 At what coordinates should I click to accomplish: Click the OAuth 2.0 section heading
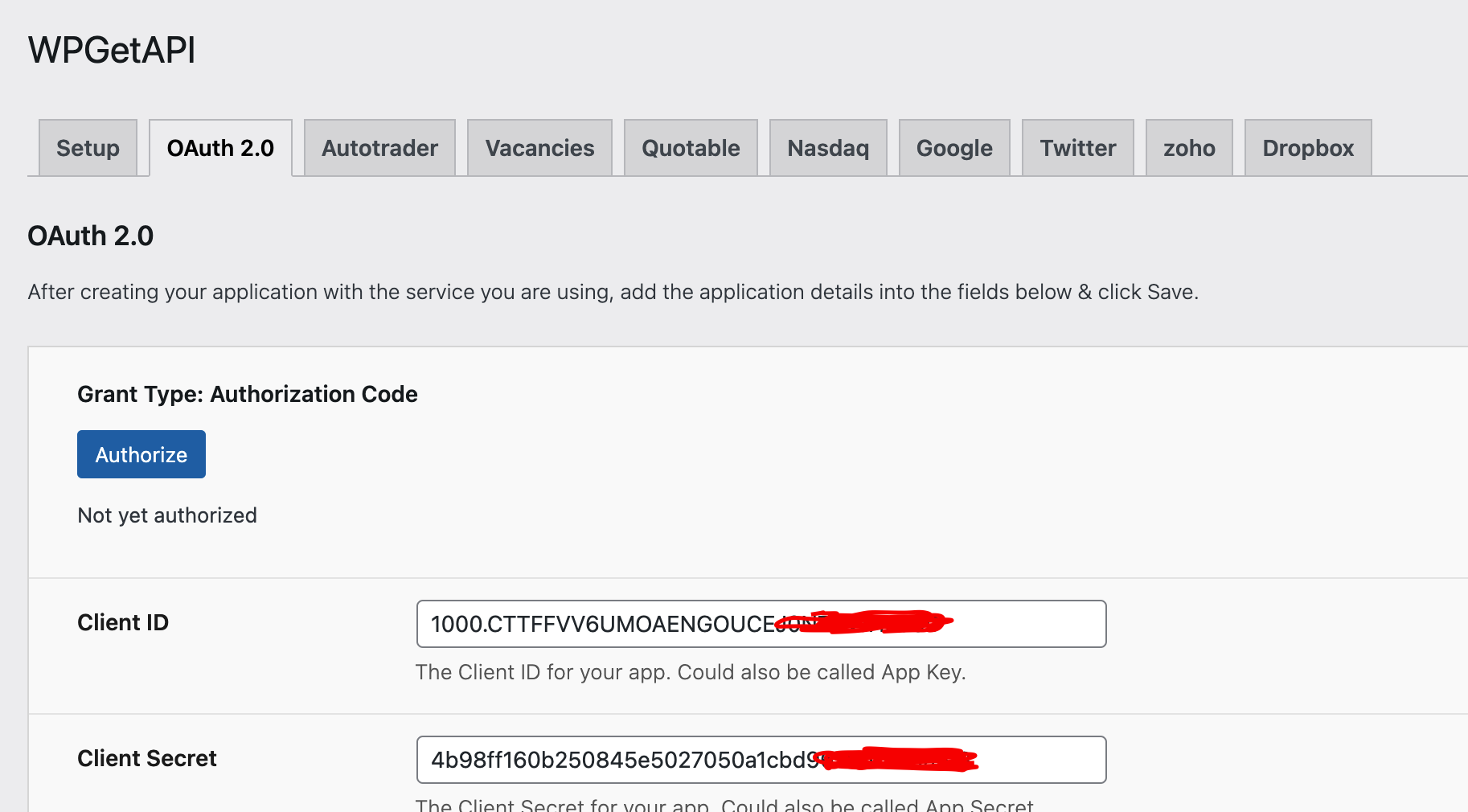click(90, 236)
